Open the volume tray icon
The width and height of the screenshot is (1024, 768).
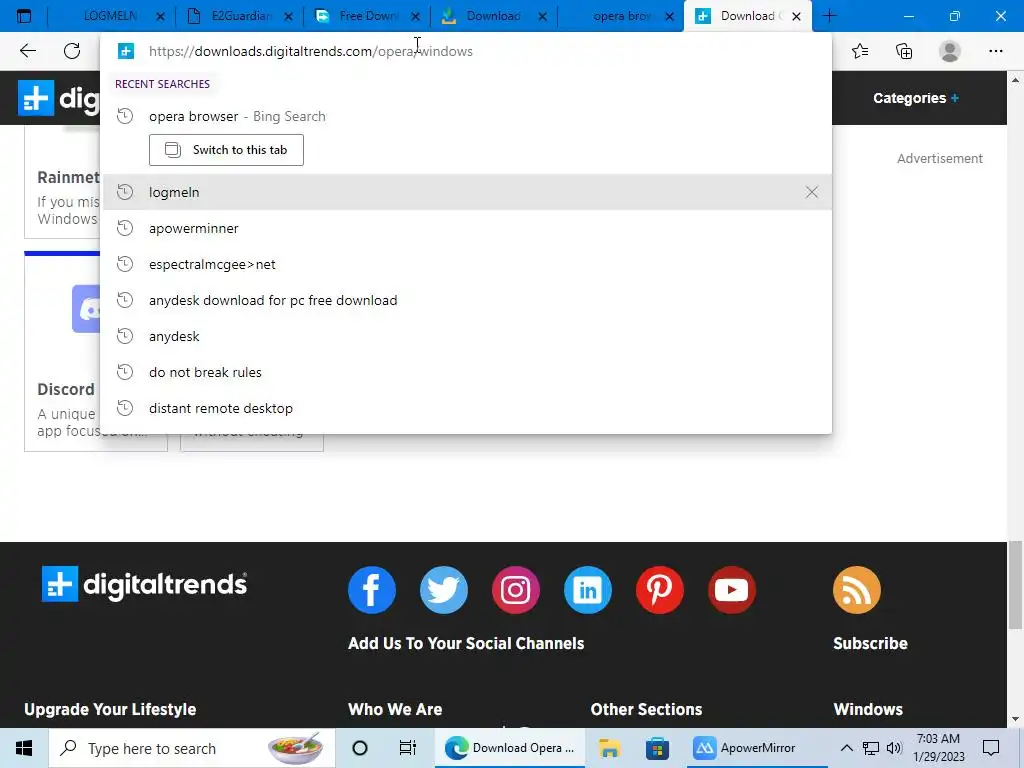click(894, 748)
